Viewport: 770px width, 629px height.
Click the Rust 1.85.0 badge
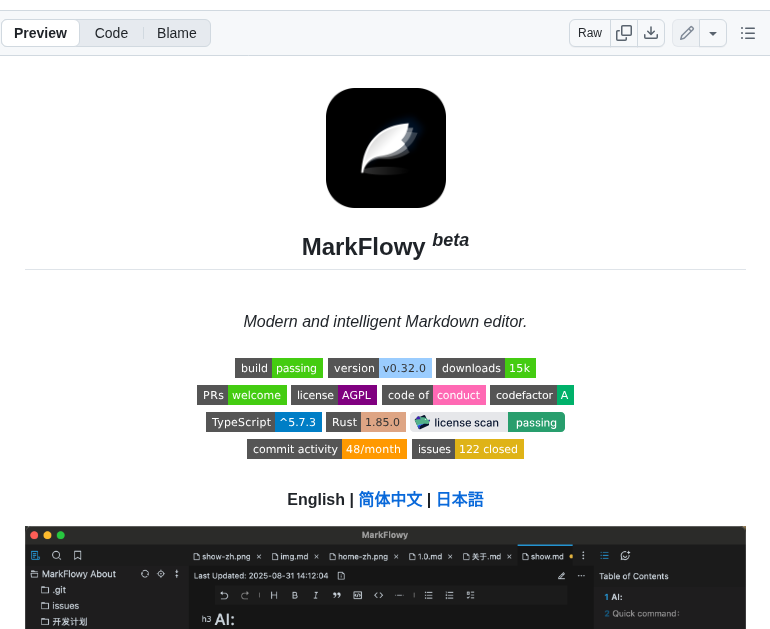tap(366, 422)
